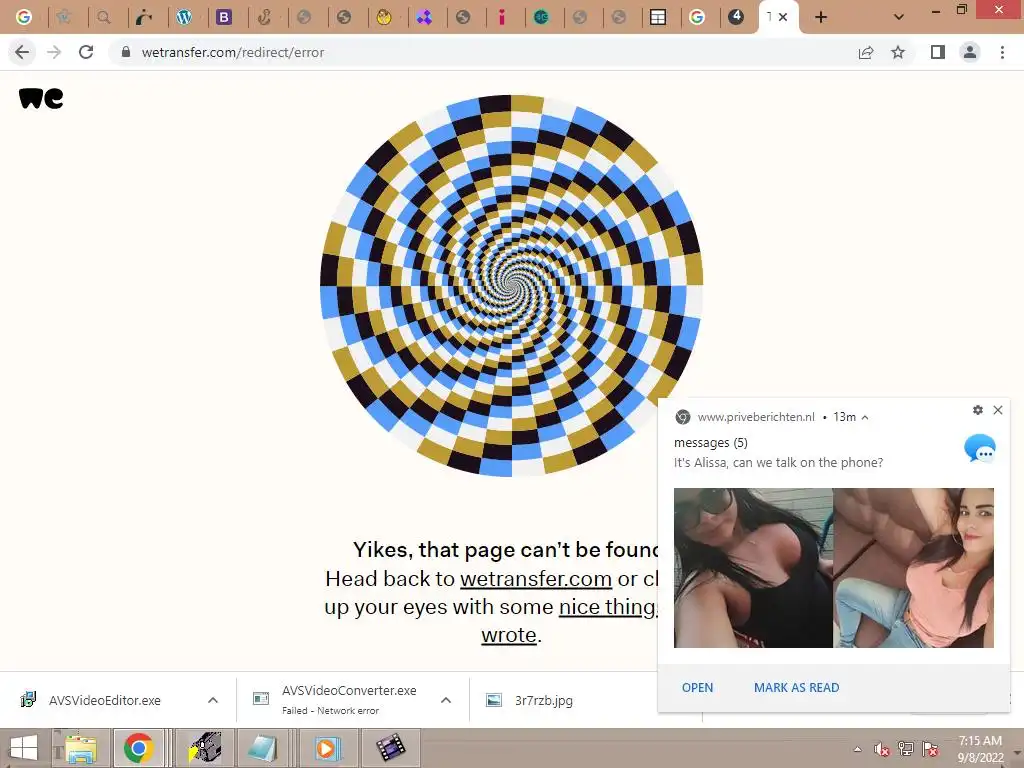Follow the "wrote" link
The image size is (1024, 768).
click(509, 635)
